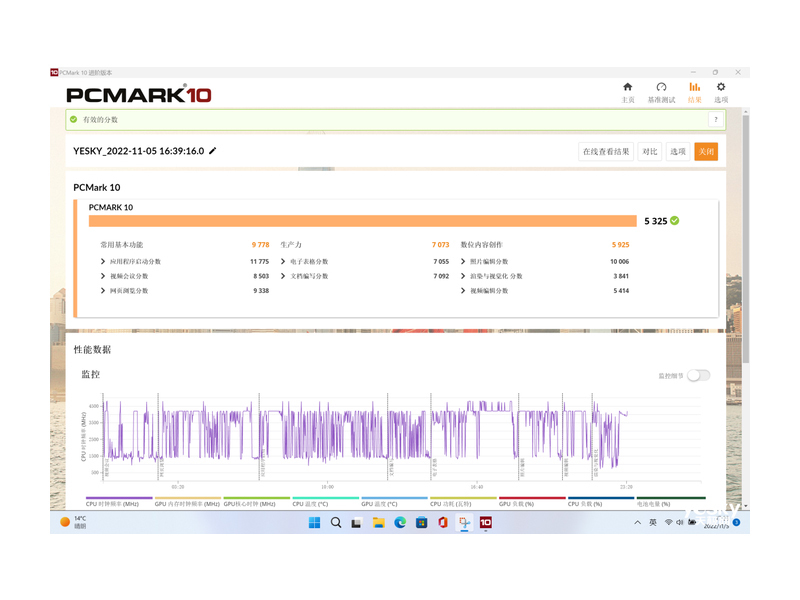Open File Explorer from taskbar
The image size is (800, 600).
[x=378, y=522]
